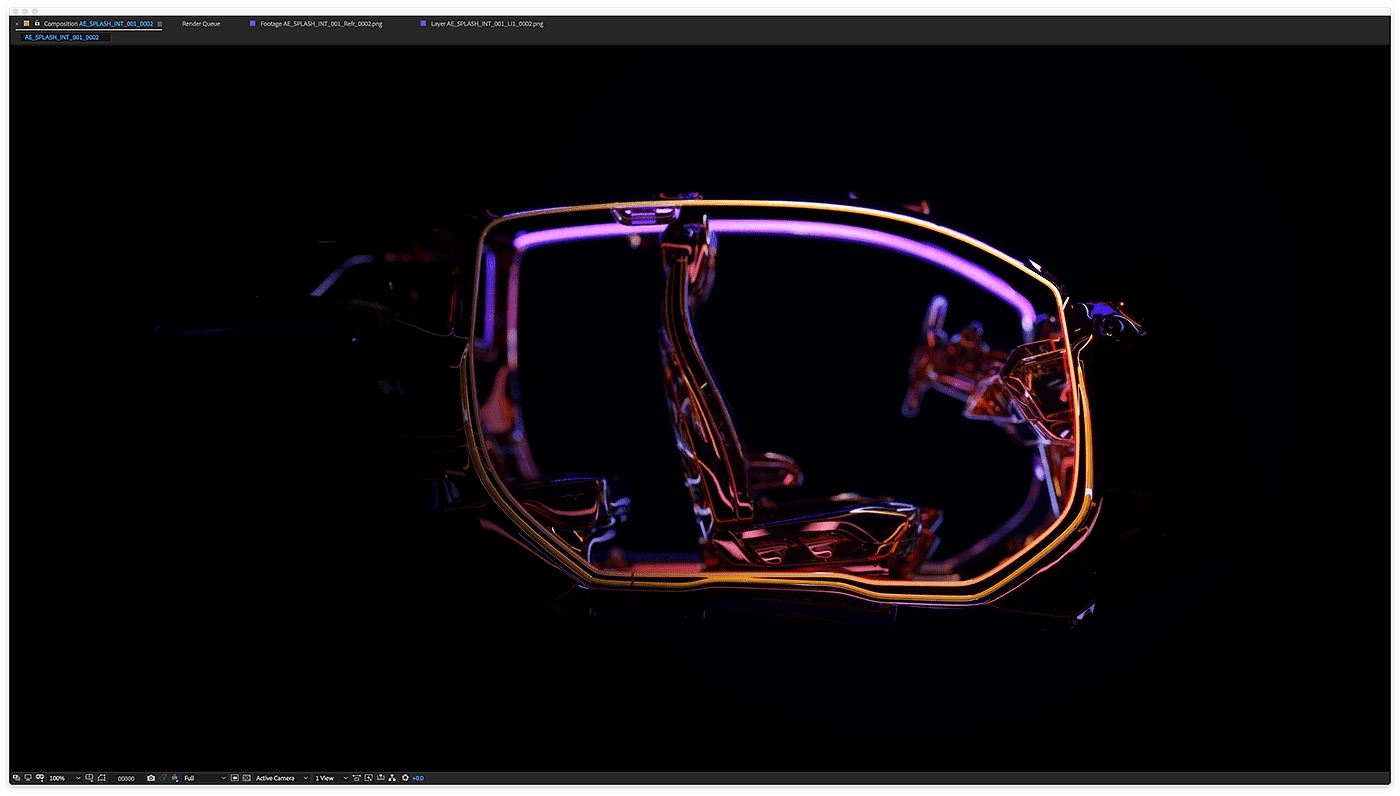1400x796 pixels.
Task: Switch to the Render Queue tab
Action: pos(201,23)
